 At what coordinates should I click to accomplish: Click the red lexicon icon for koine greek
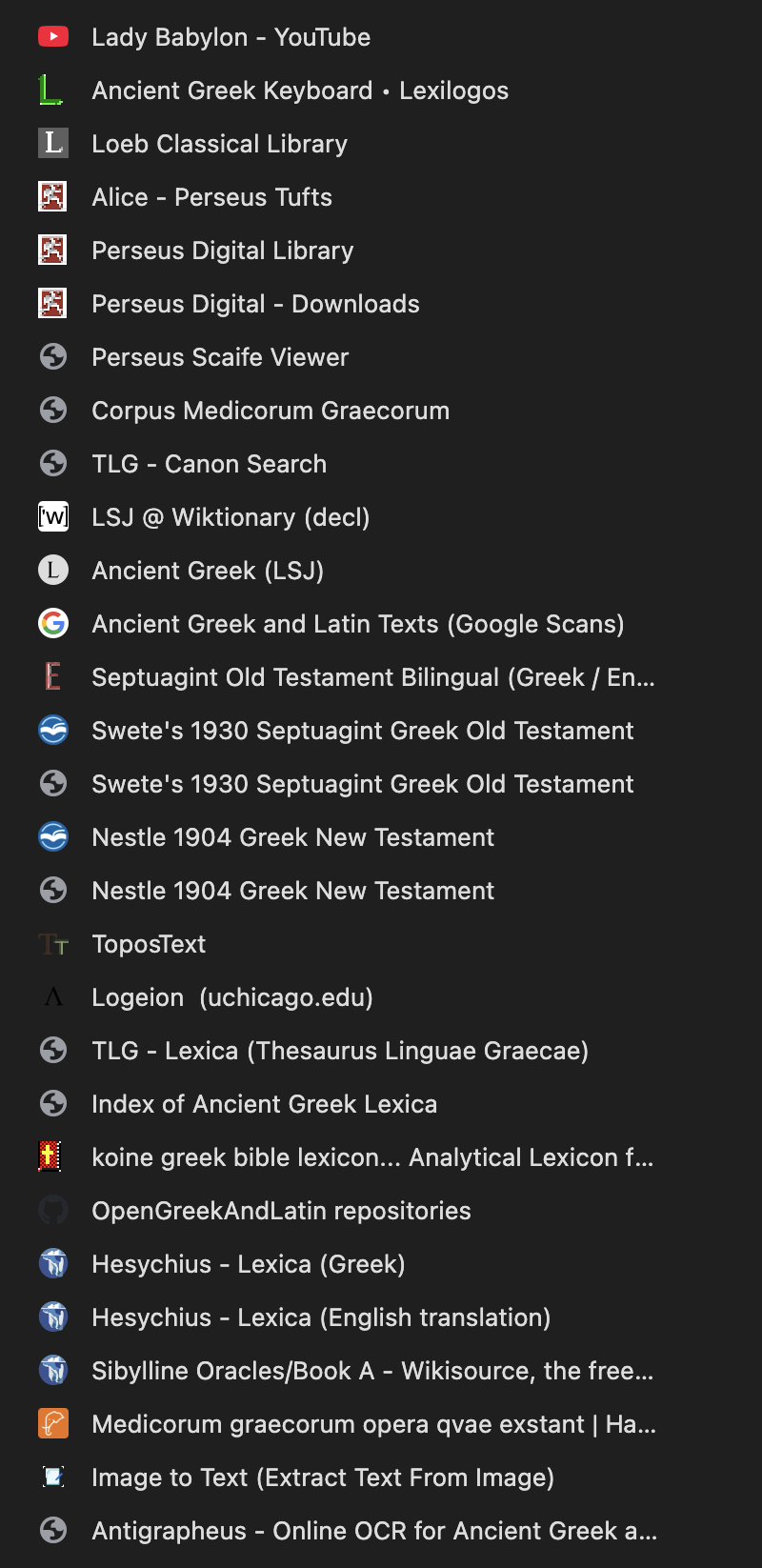[50, 1157]
